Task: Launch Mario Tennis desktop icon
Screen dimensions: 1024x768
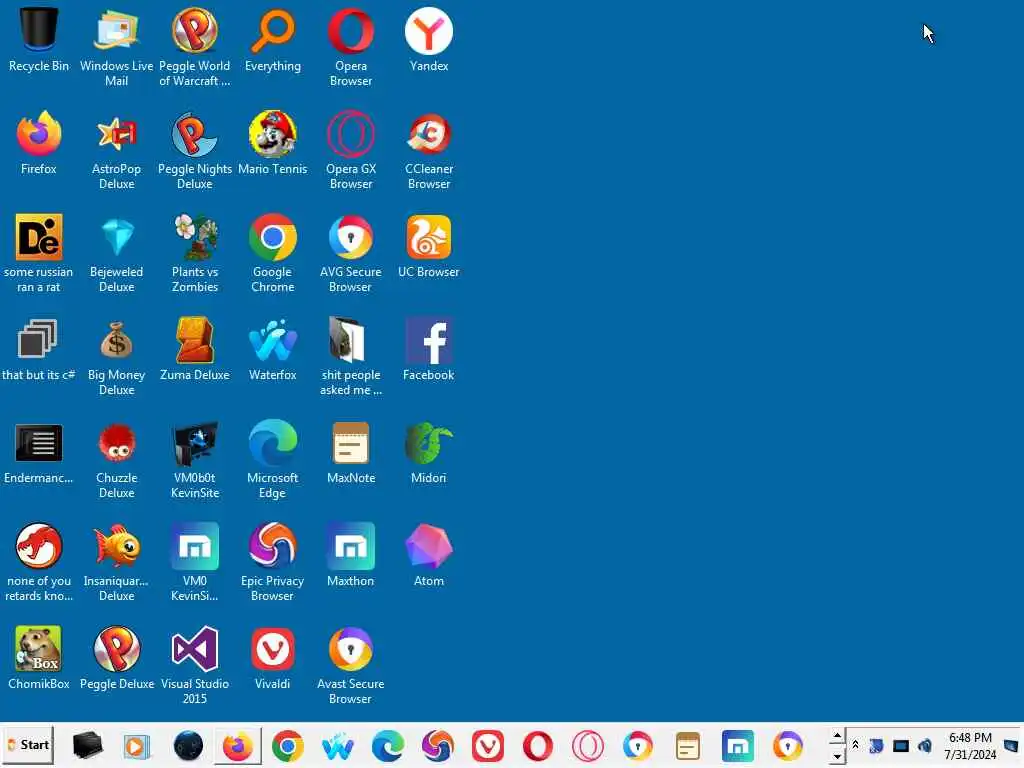Action: (x=273, y=143)
